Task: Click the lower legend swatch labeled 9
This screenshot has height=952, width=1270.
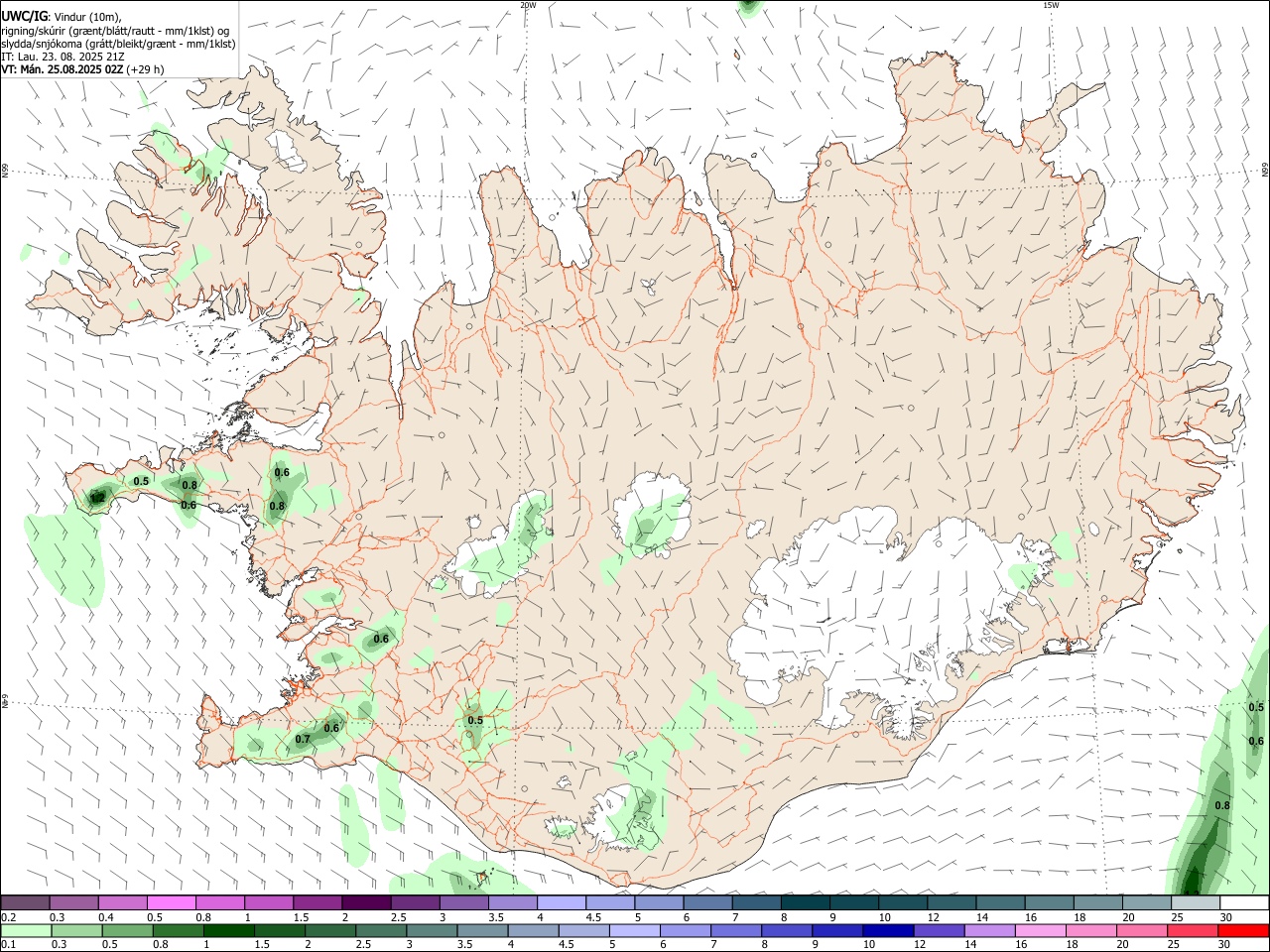Action: (x=838, y=930)
